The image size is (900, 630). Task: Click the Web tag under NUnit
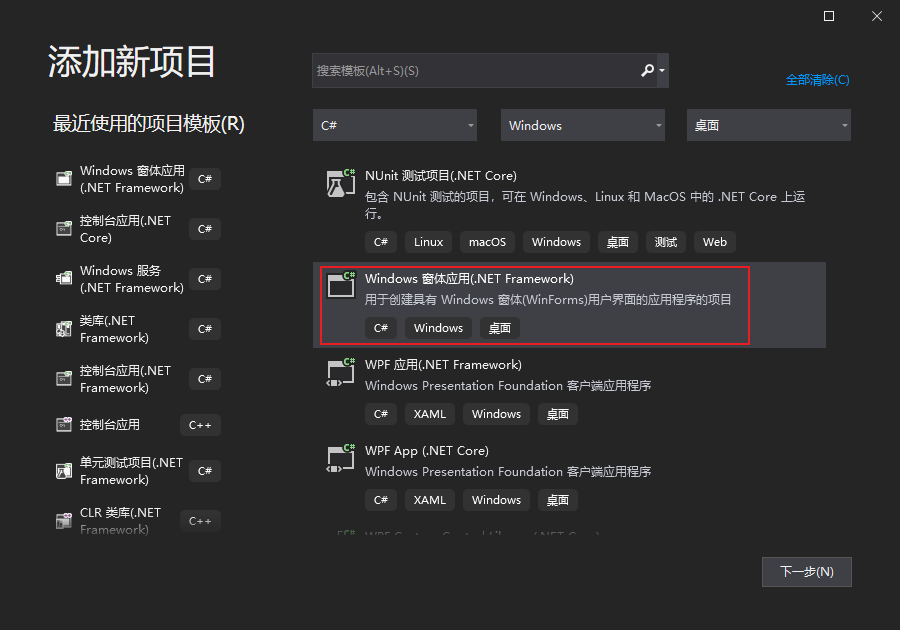(715, 242)
